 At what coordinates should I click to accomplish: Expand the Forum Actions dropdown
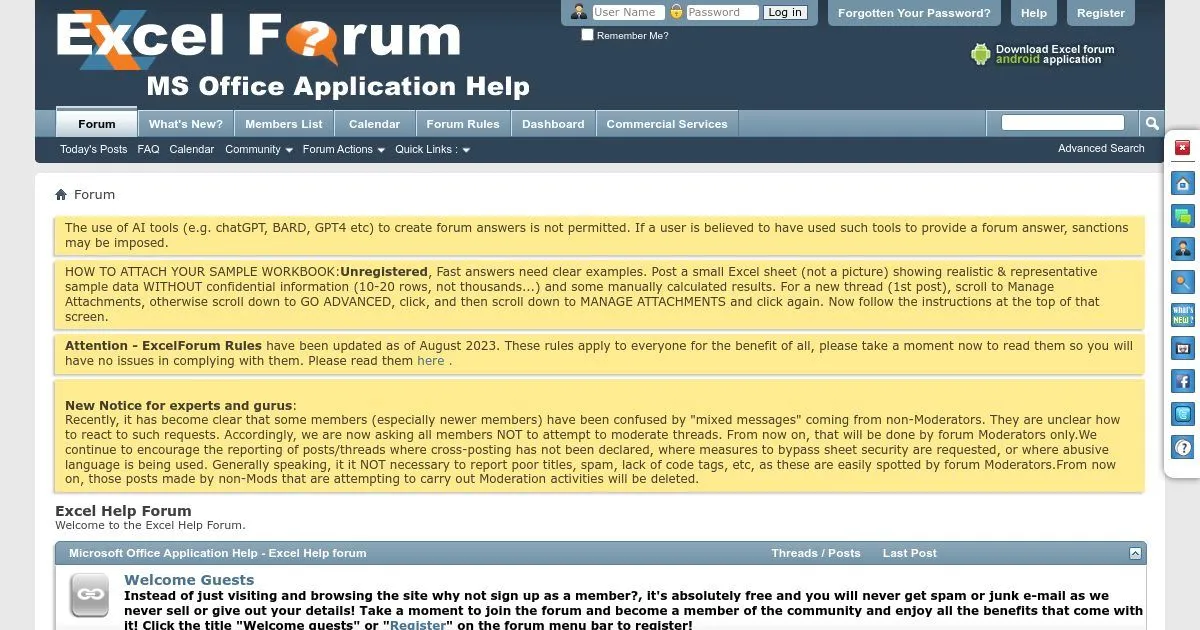coord(344,149)
